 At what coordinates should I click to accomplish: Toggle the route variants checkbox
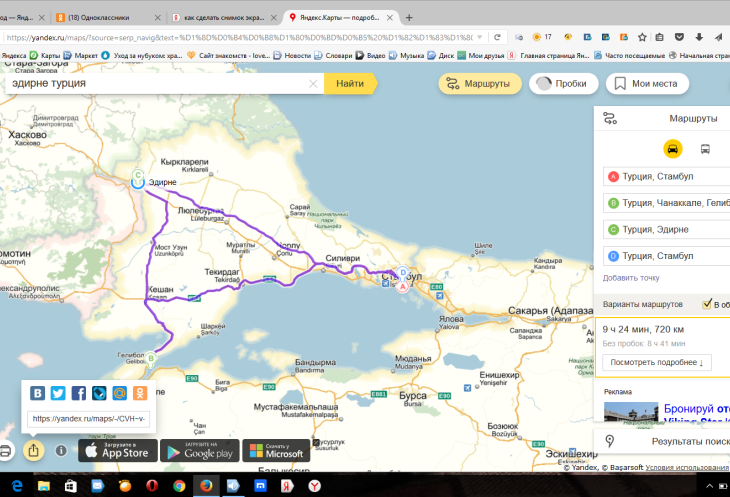coord(708,304)
